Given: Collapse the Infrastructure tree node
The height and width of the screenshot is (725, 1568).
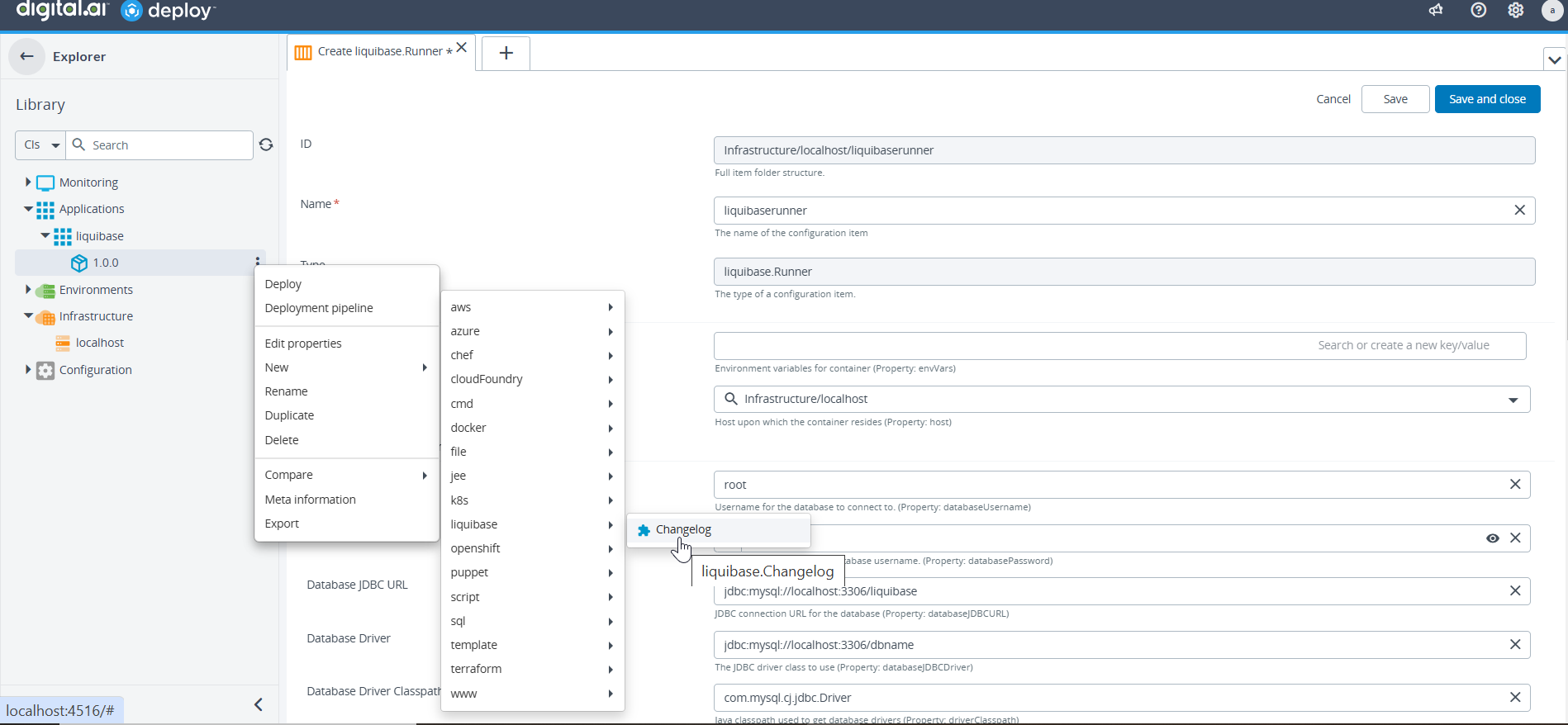Looking at the screenshot, I should (x=28, y=315).
